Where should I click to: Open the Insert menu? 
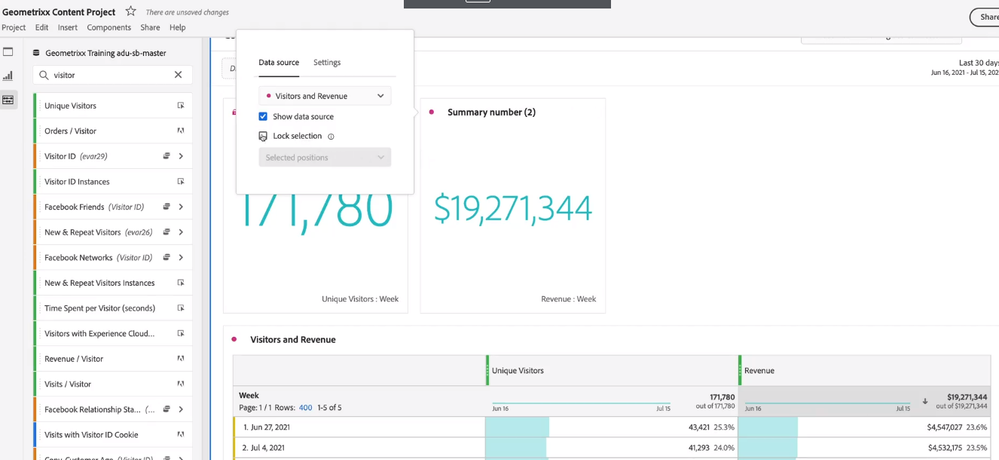(68, 28)
